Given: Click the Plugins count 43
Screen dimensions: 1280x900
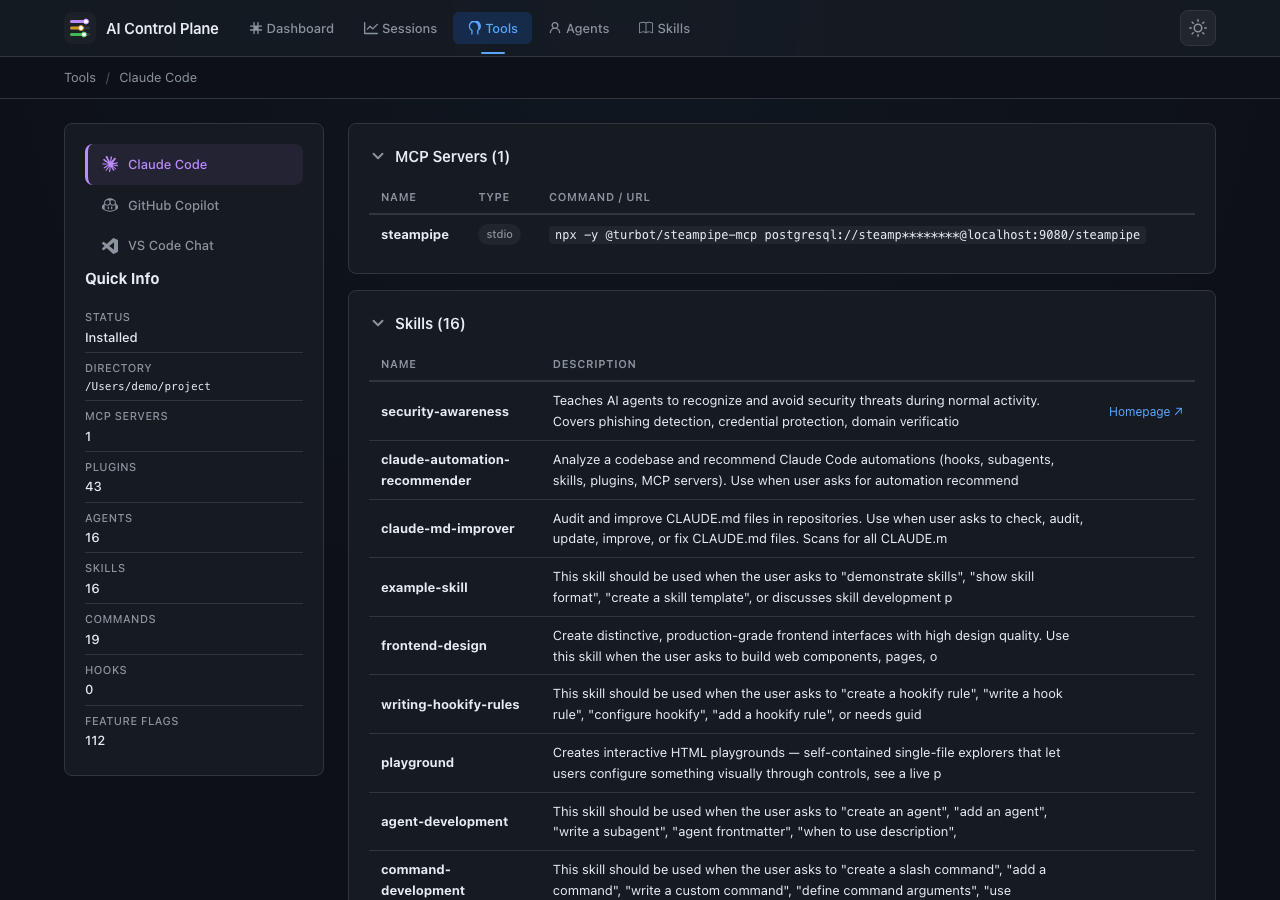Looking at the screenshot, I should click(x=93, y=487).
